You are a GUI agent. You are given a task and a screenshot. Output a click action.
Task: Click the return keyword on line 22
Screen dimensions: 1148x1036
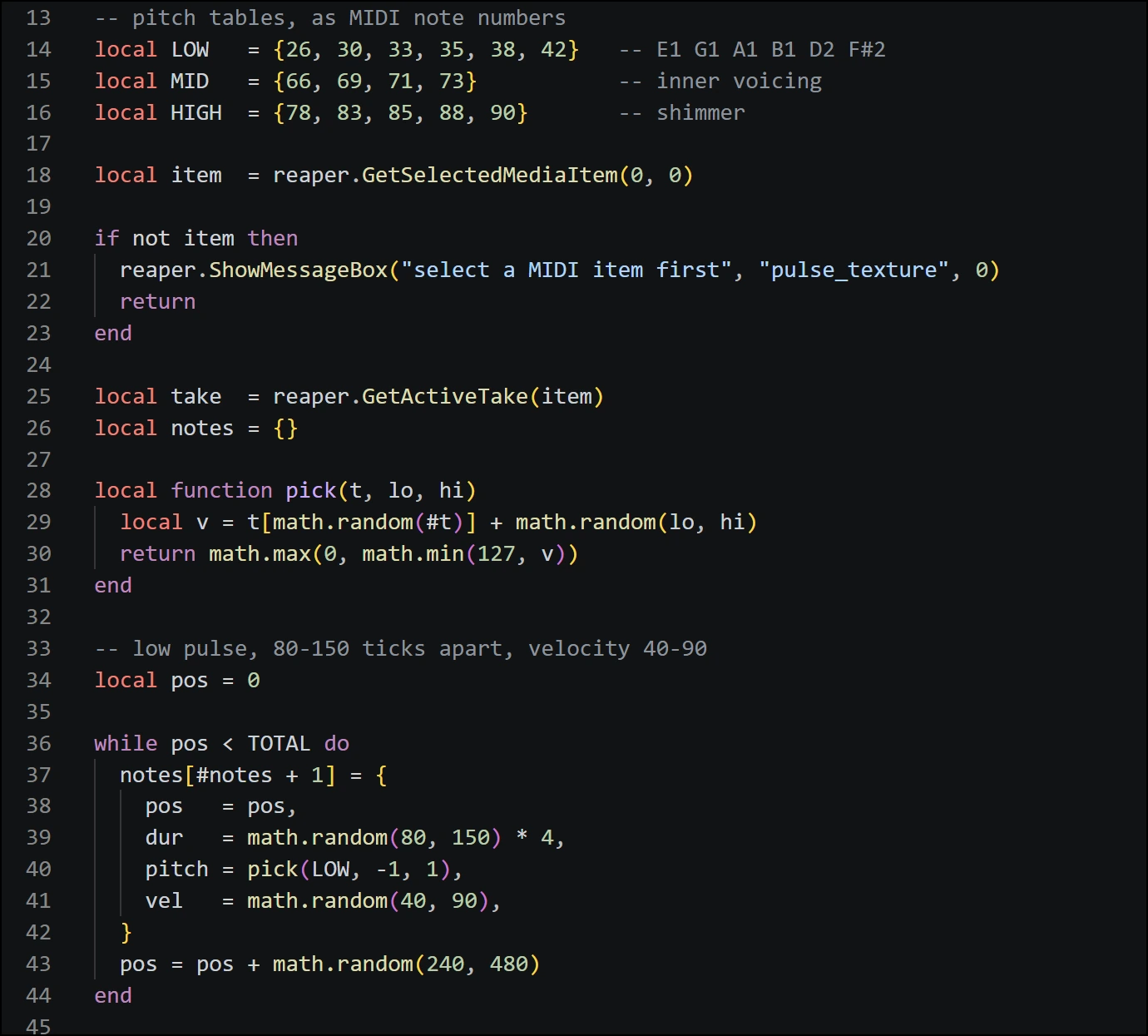(157, 301)
